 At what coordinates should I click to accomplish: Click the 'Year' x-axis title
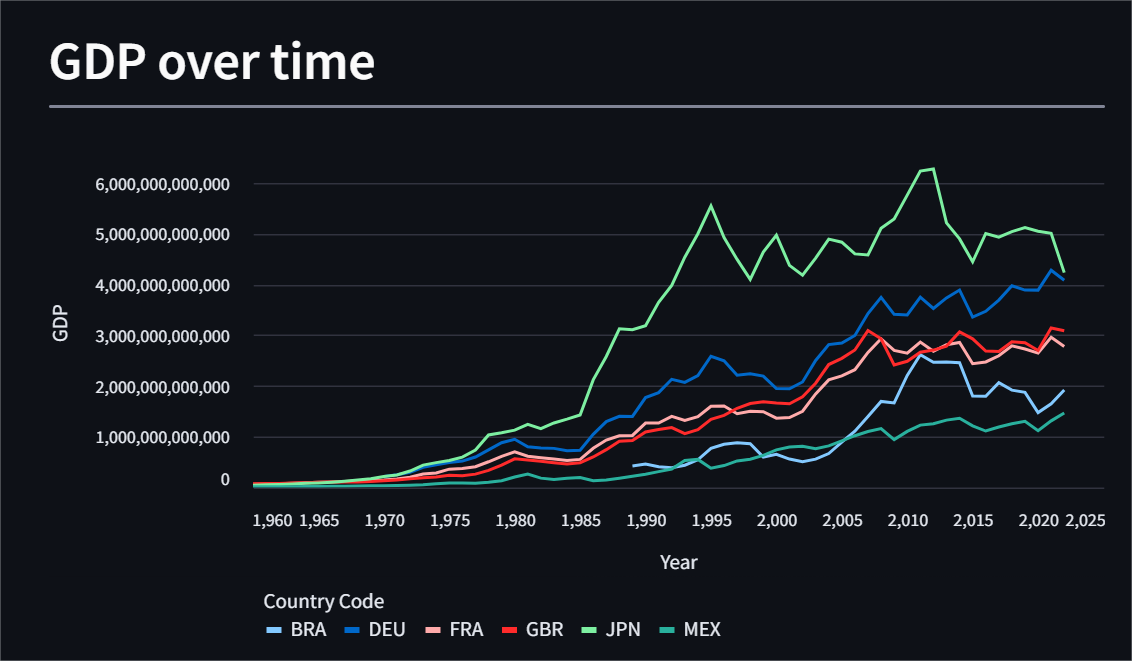679,562
